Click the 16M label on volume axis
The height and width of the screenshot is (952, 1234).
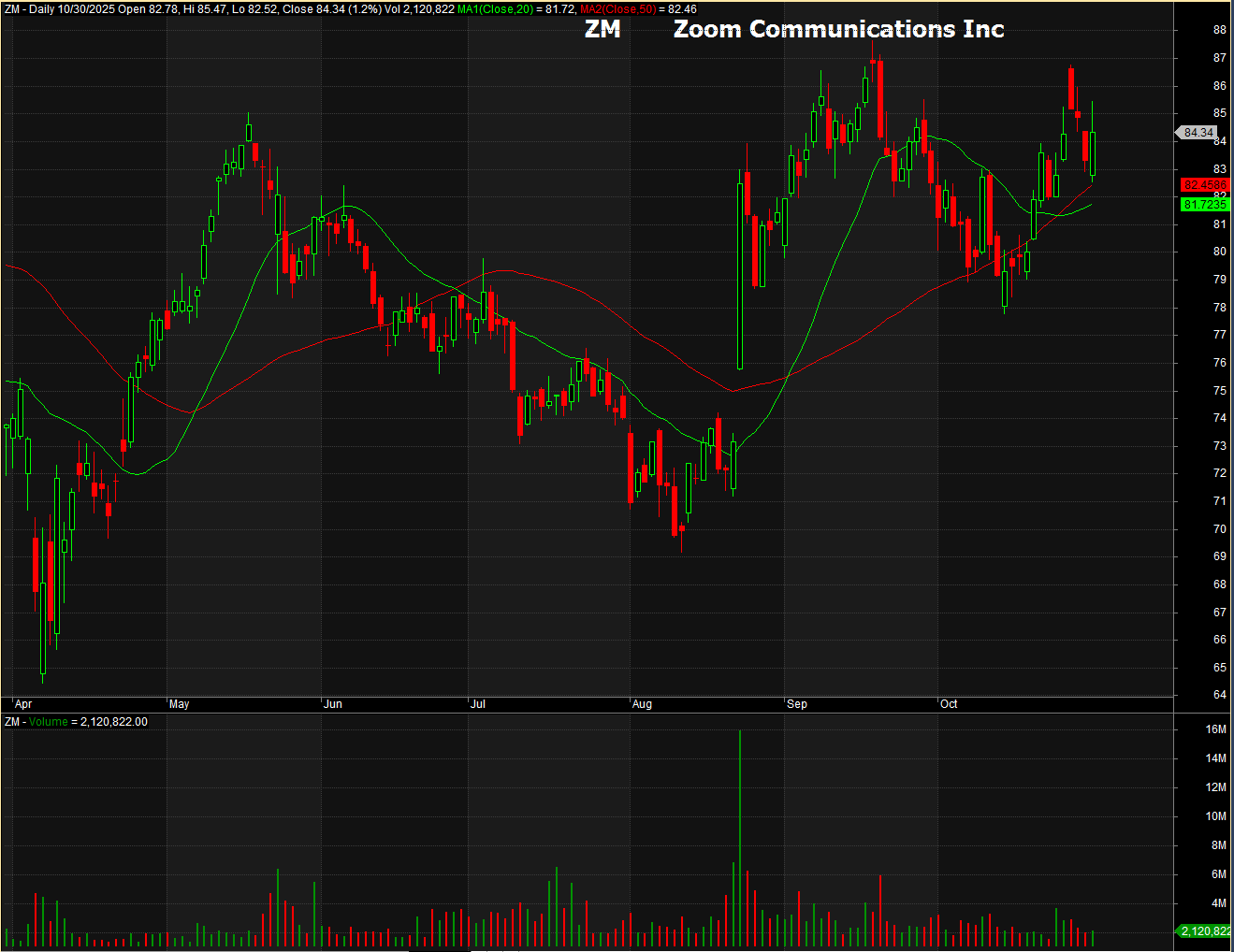click(x=1215, y=729)
